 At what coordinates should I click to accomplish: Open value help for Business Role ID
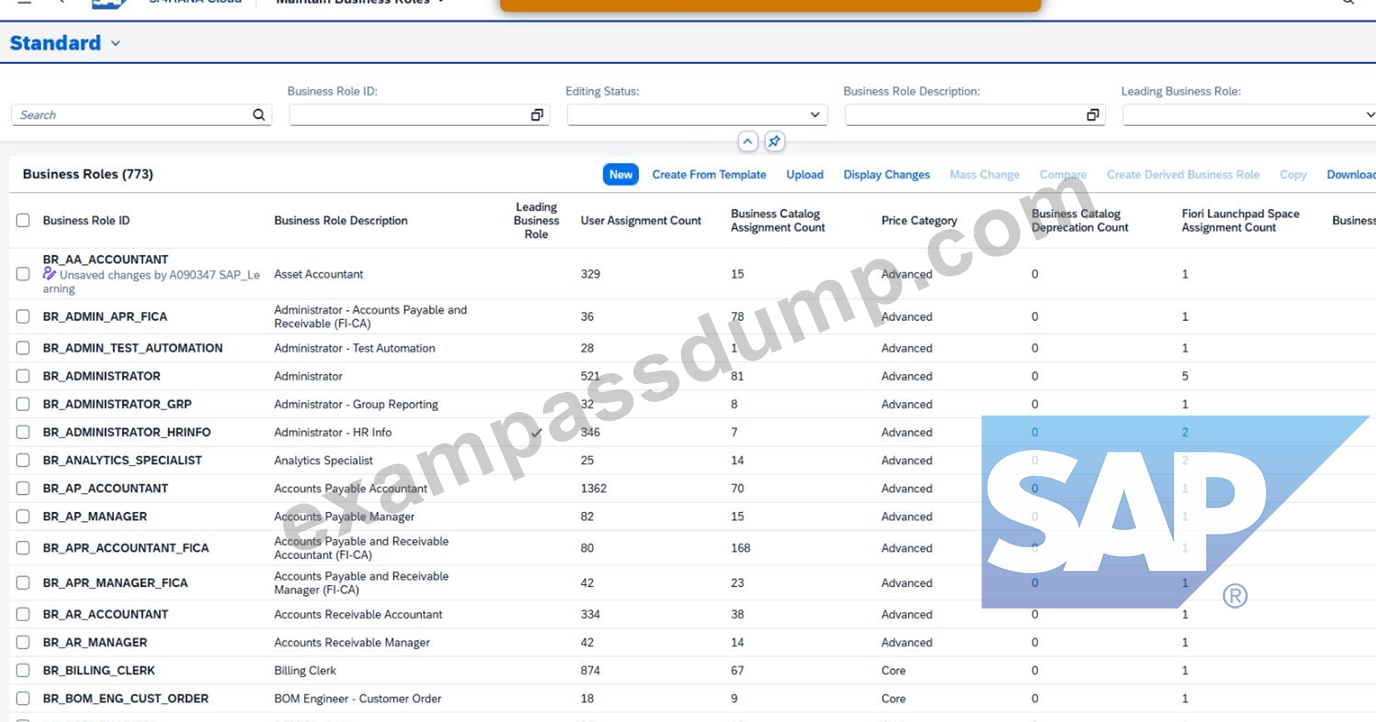(x=537, y=115)
